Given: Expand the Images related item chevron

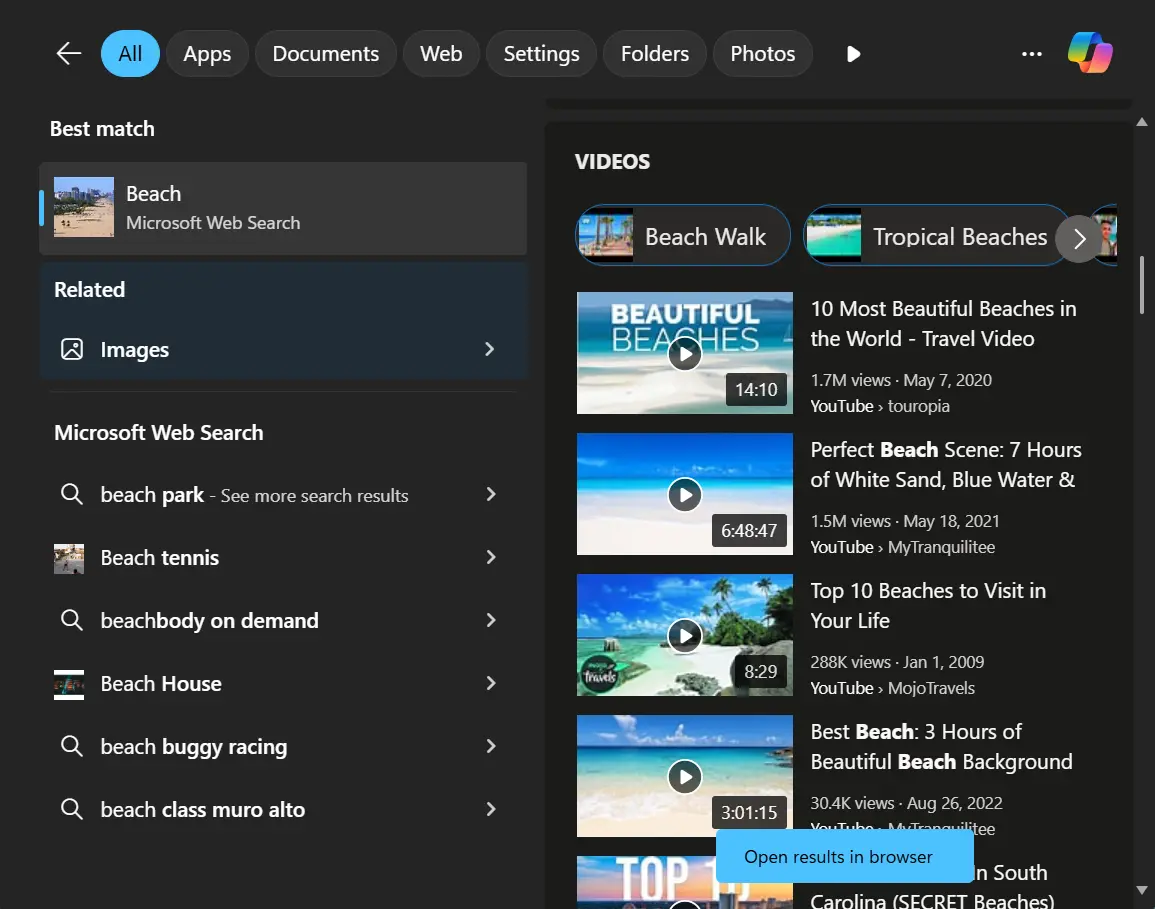Looking at the screenshot, I should tap(490, 349).
